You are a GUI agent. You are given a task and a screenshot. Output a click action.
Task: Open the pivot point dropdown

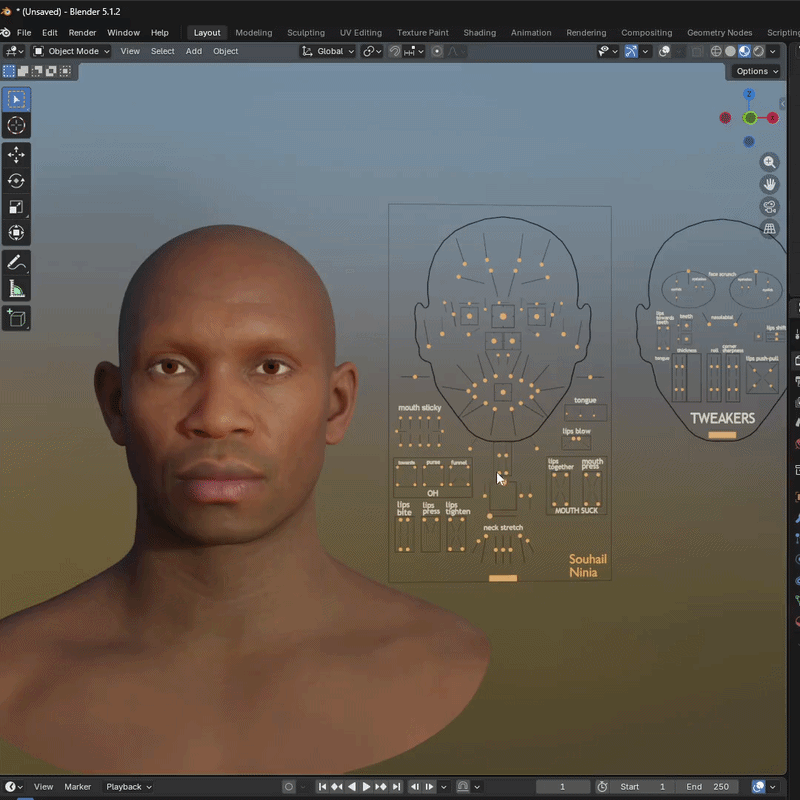click(x=372, y=52)
